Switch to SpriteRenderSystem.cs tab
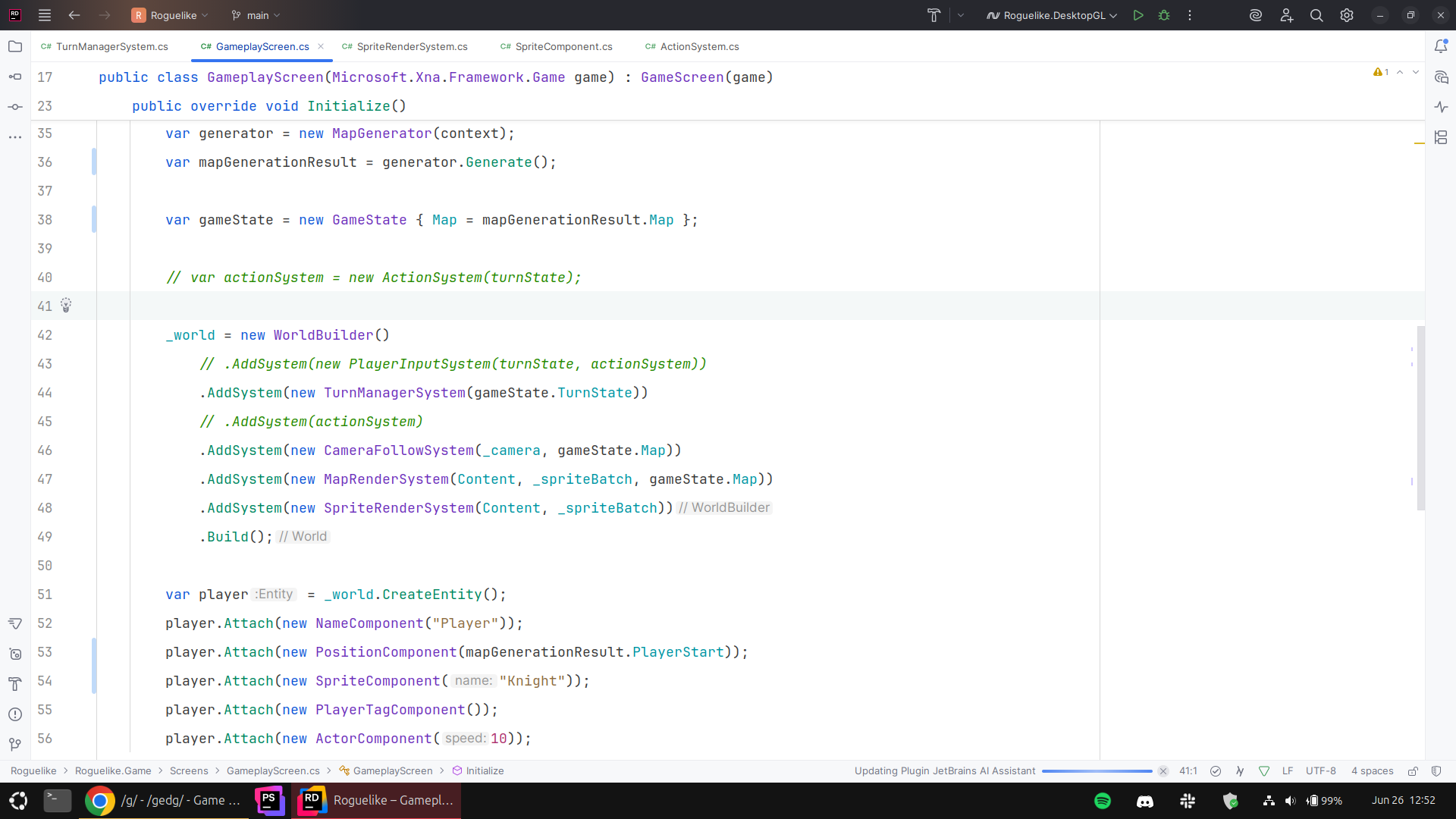 [405, 46]
